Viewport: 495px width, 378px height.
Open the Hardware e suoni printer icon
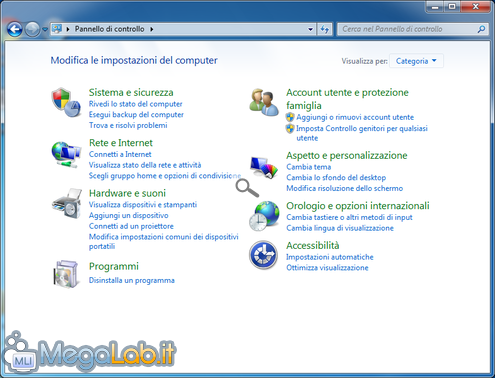click(67, 204)
